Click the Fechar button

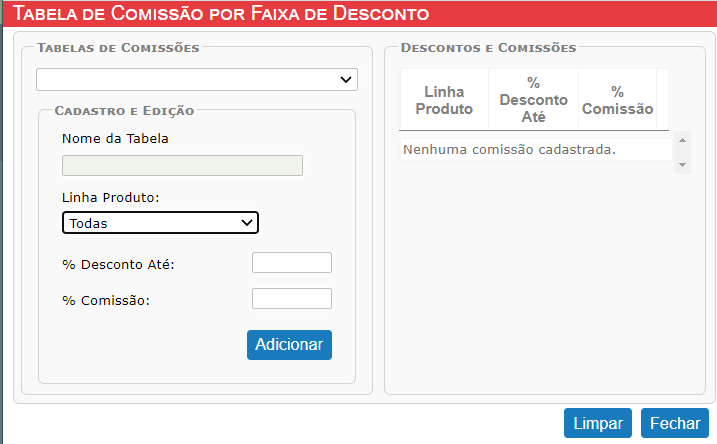tap(675, 423)
